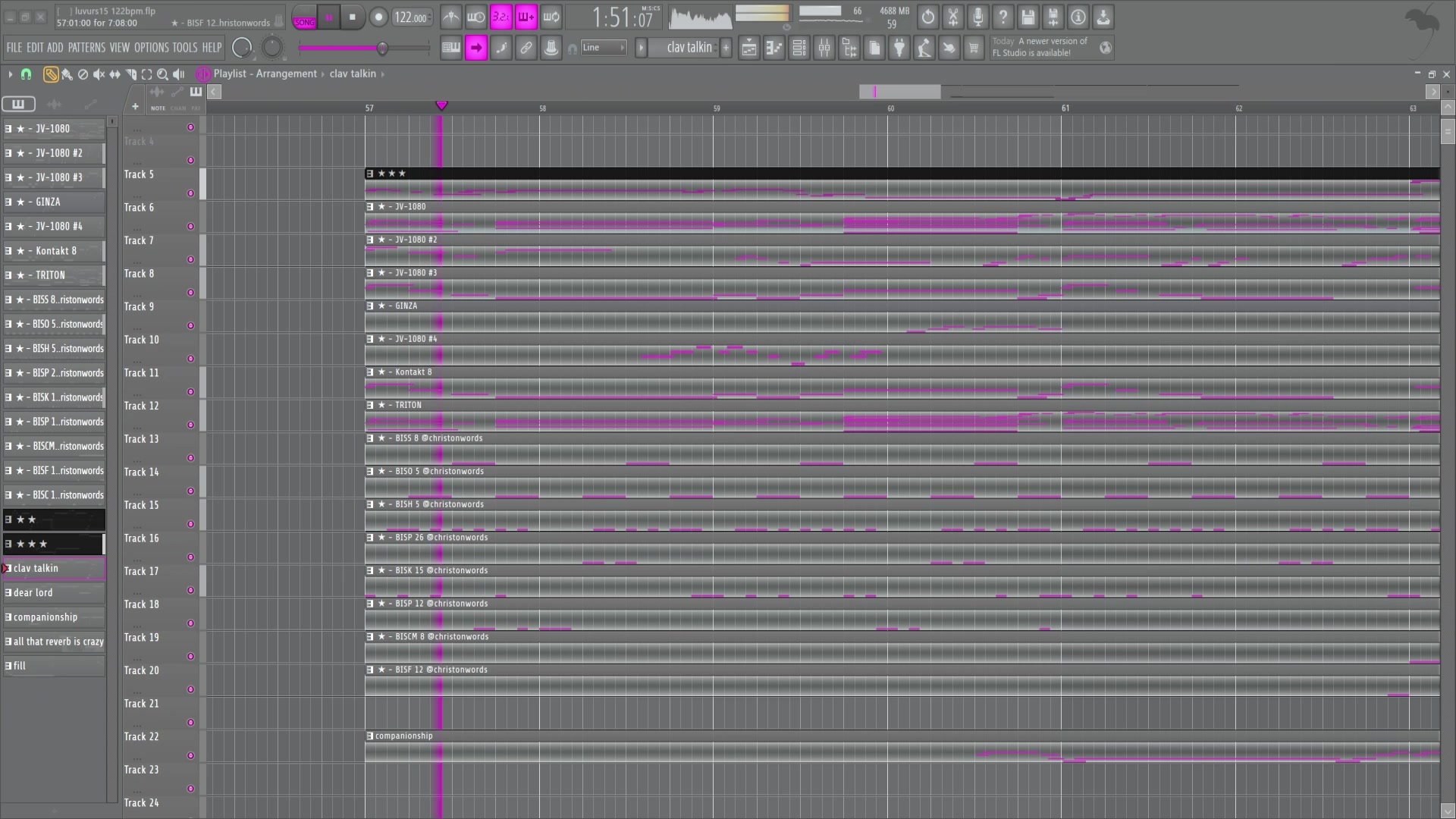Open the Playlist view icon
Viewport: 1456px width, 819px height.
(x=749, y=48)
